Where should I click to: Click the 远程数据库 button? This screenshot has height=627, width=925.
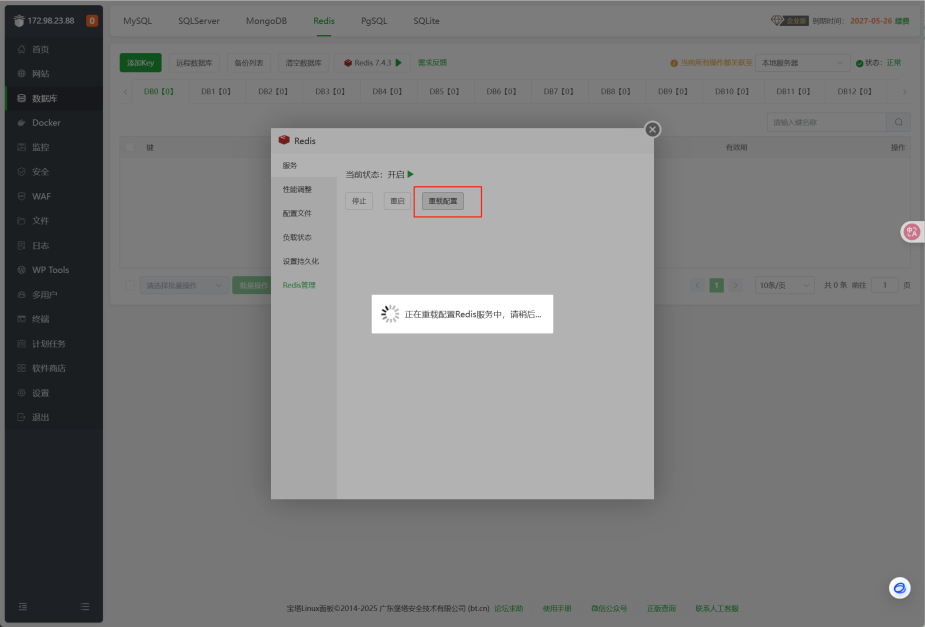[194, 63]
